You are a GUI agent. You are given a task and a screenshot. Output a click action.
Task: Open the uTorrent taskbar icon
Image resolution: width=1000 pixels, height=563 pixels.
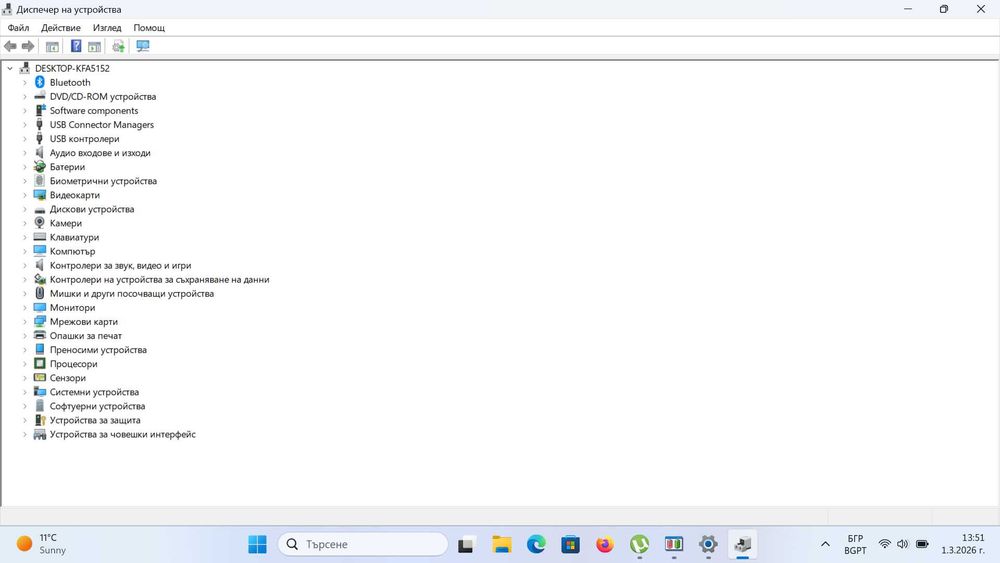(639, 544)
